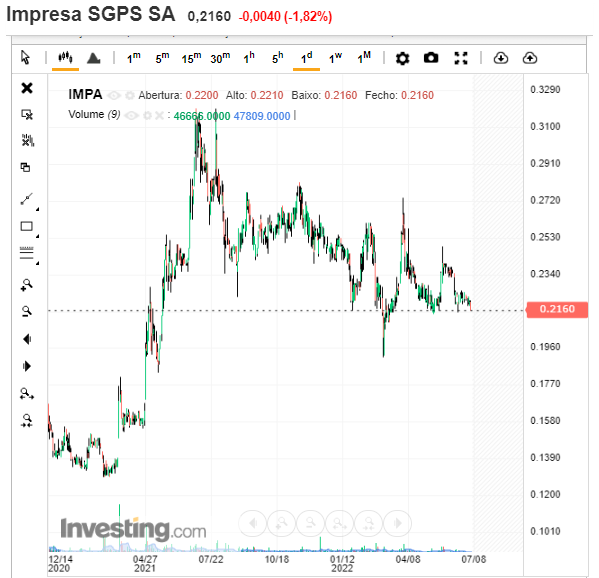Remove the Volume indicator
Viewport: 599px width, 578px height.
(x=159, y=115)
